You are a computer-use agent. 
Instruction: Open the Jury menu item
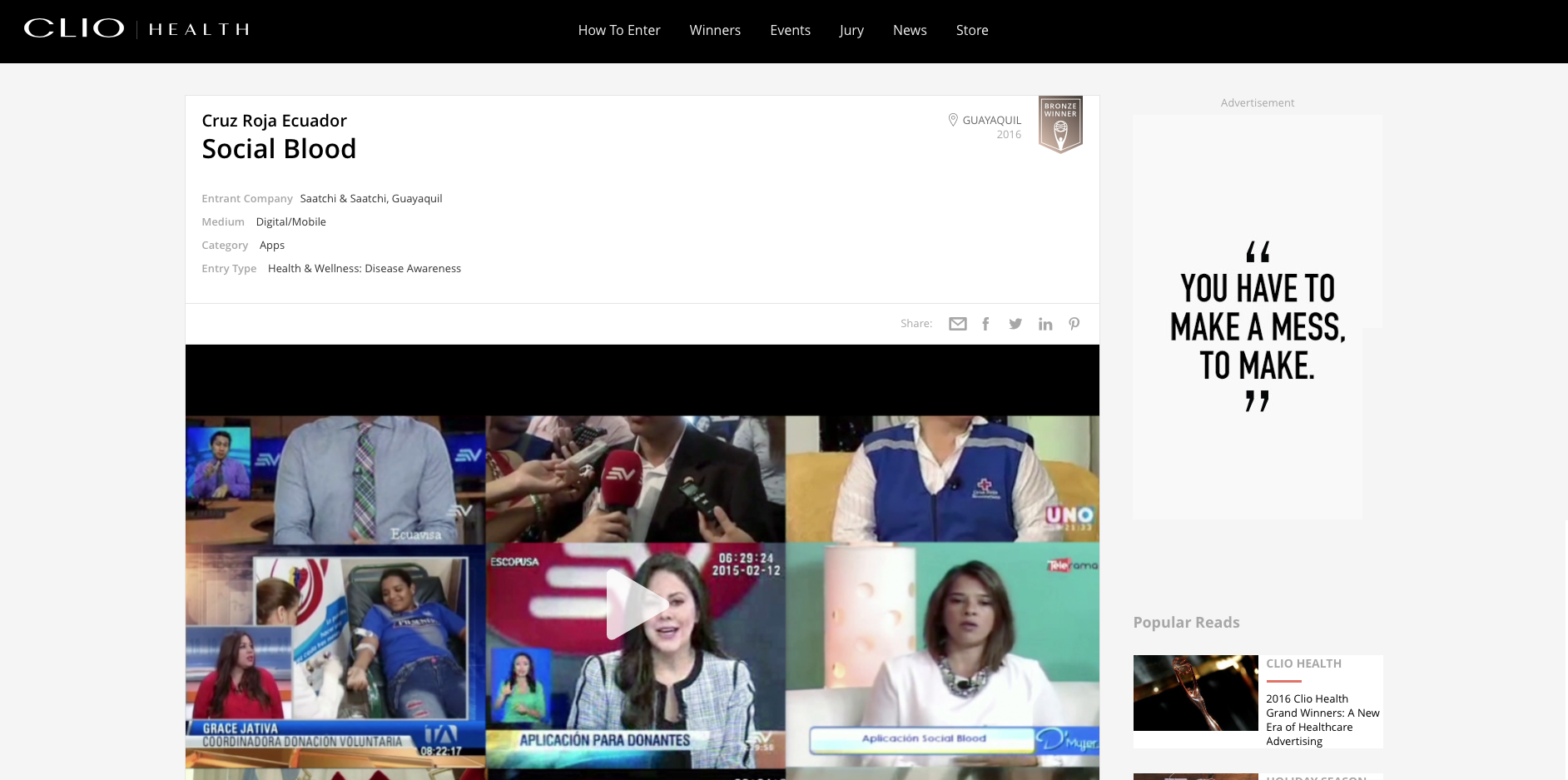[x=851, y=30]
